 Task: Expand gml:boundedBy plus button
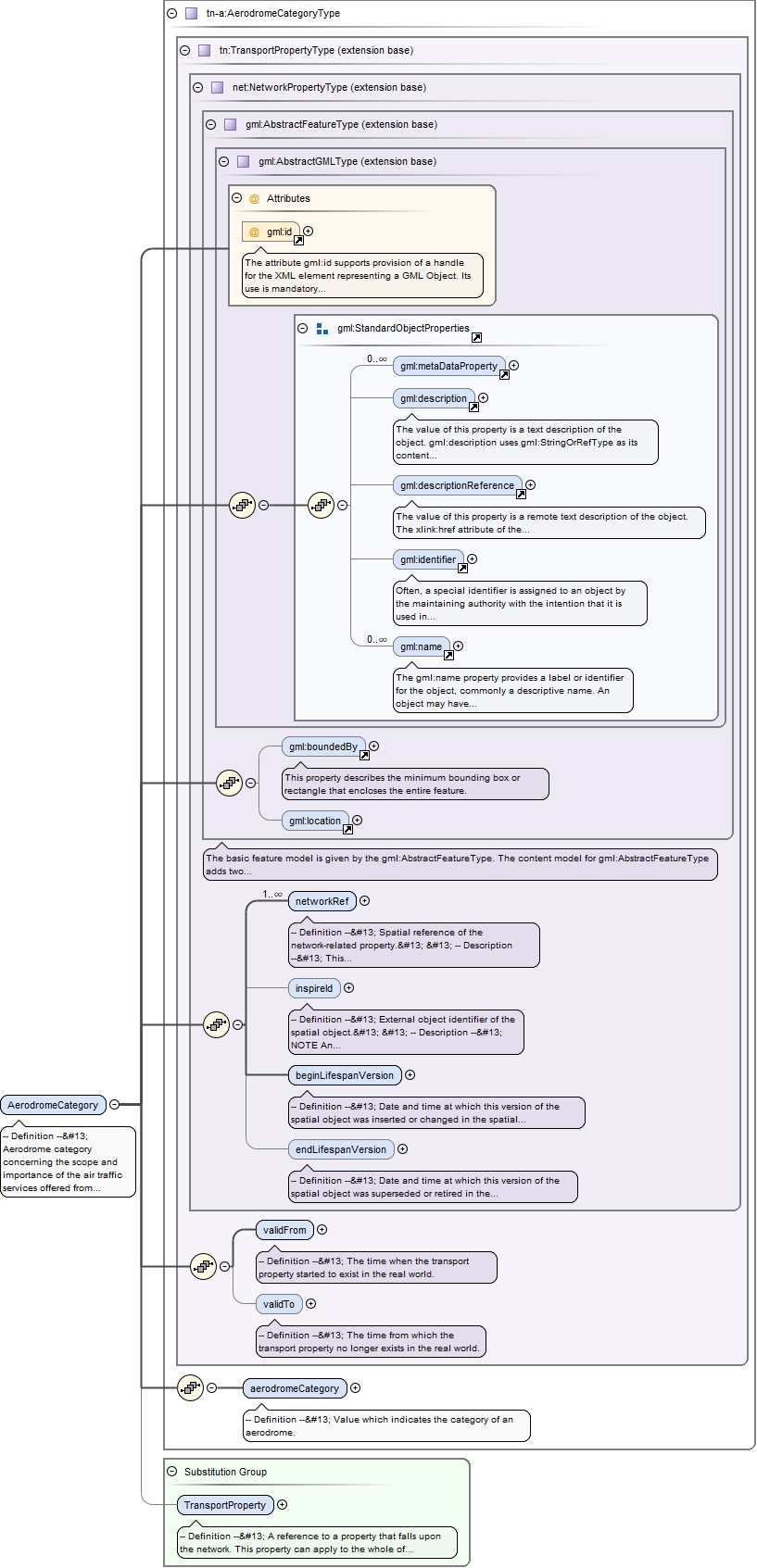(x=374, y=746)
